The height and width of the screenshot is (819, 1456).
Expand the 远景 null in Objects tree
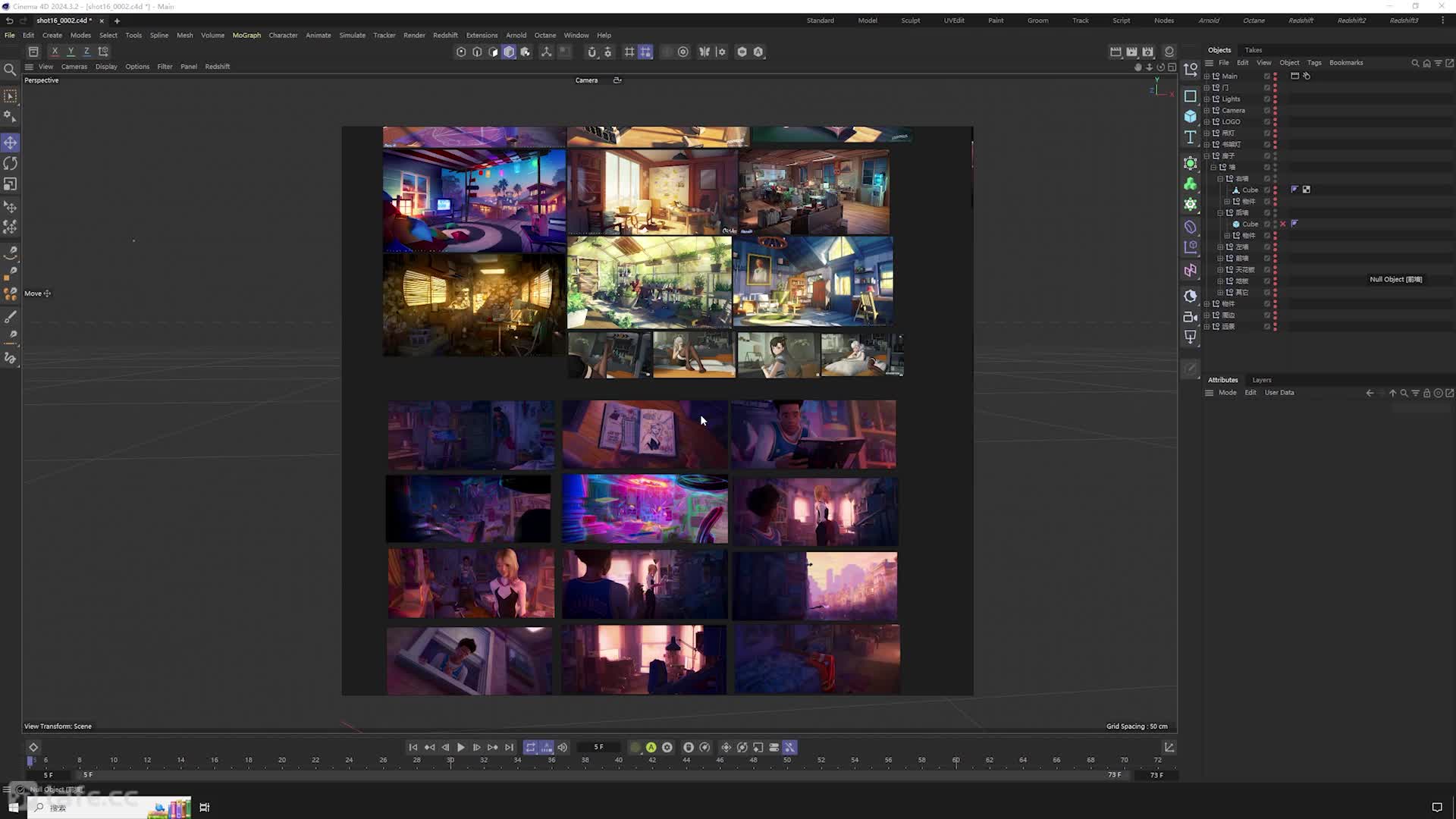1207,326
